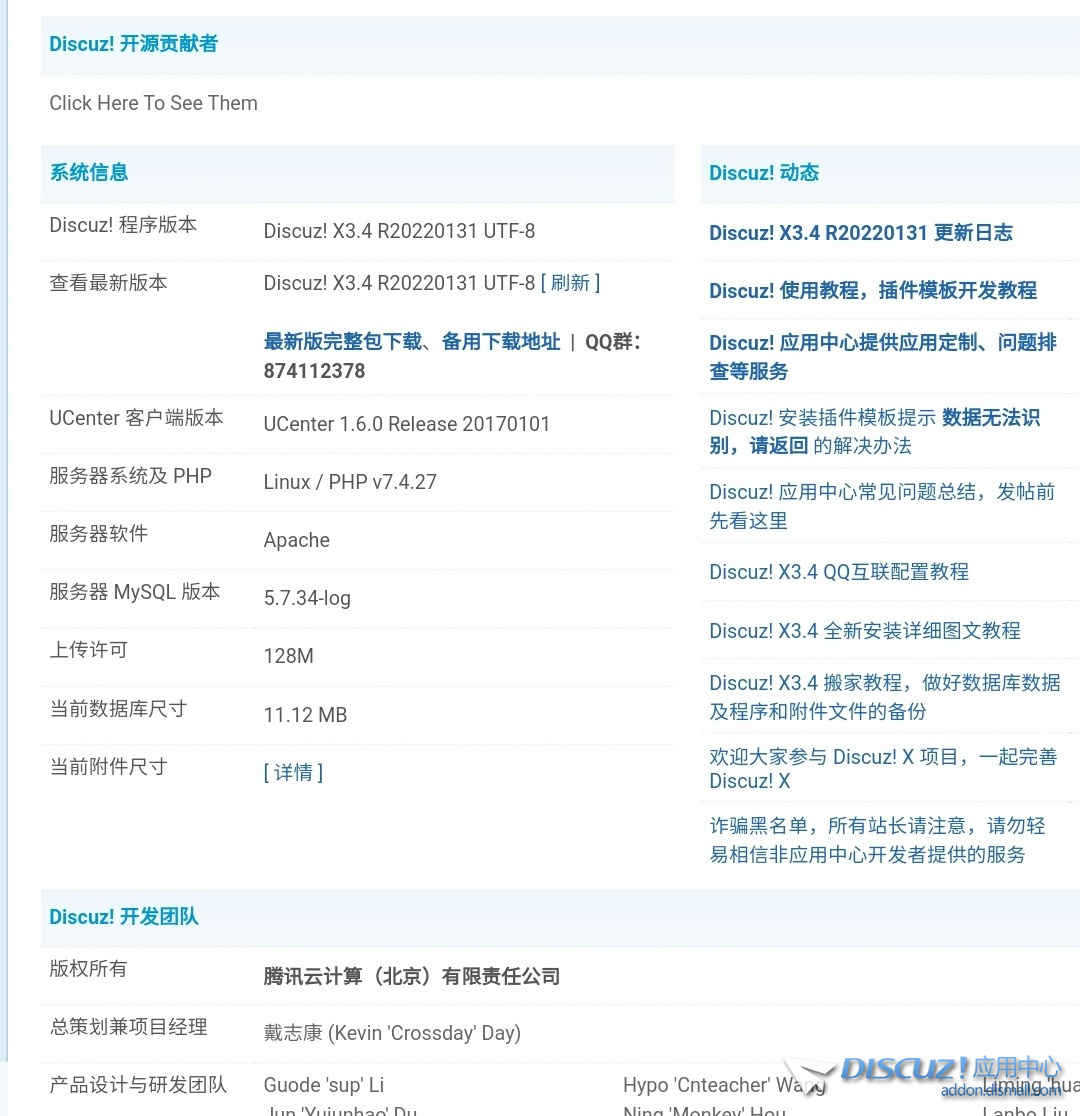
Task: Click 'Click Here To See Them' contributors link
Action: pyautogui.click(x=153, y=103)
